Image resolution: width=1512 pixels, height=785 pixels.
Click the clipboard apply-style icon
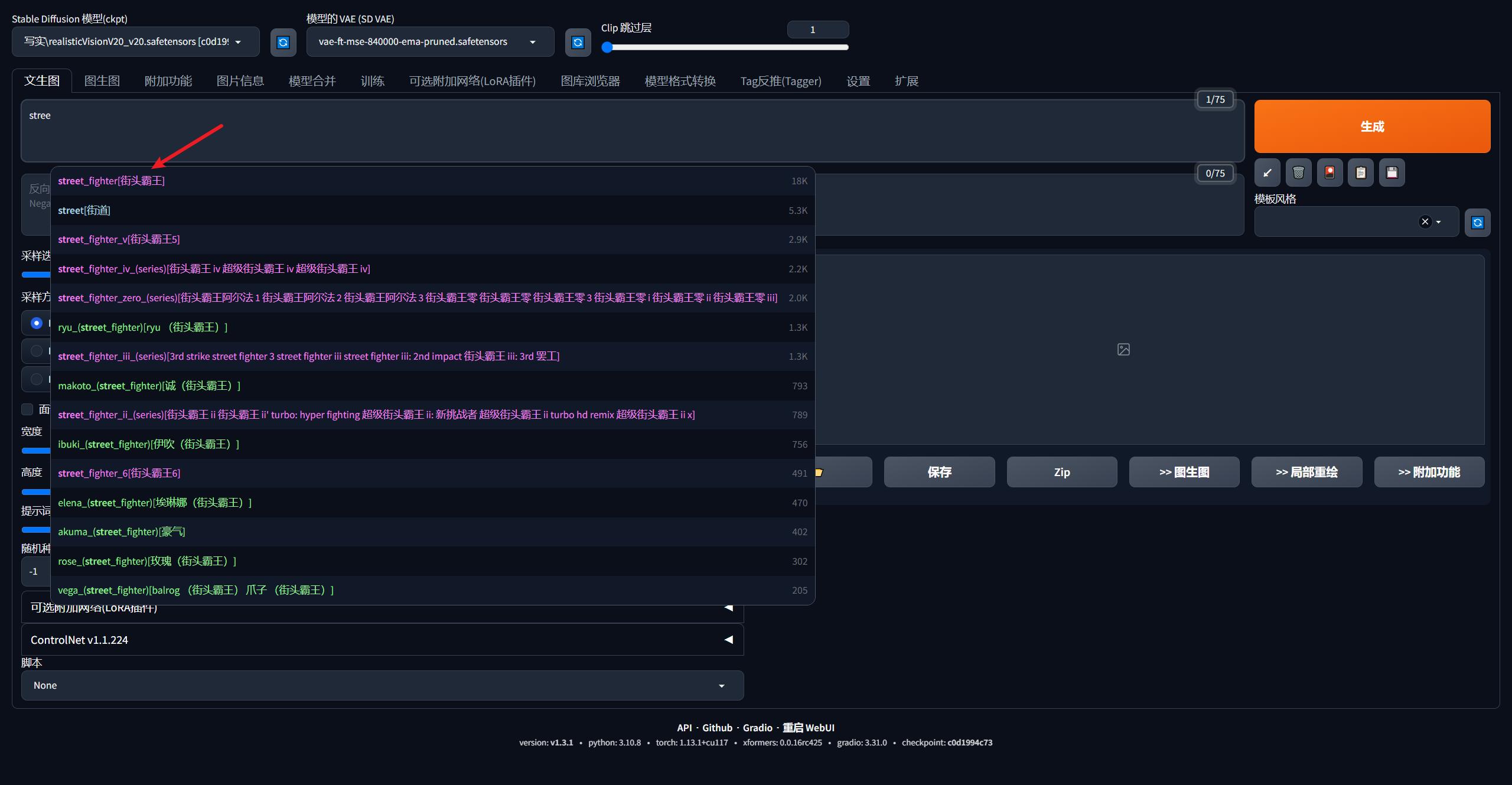[1361, 172]
